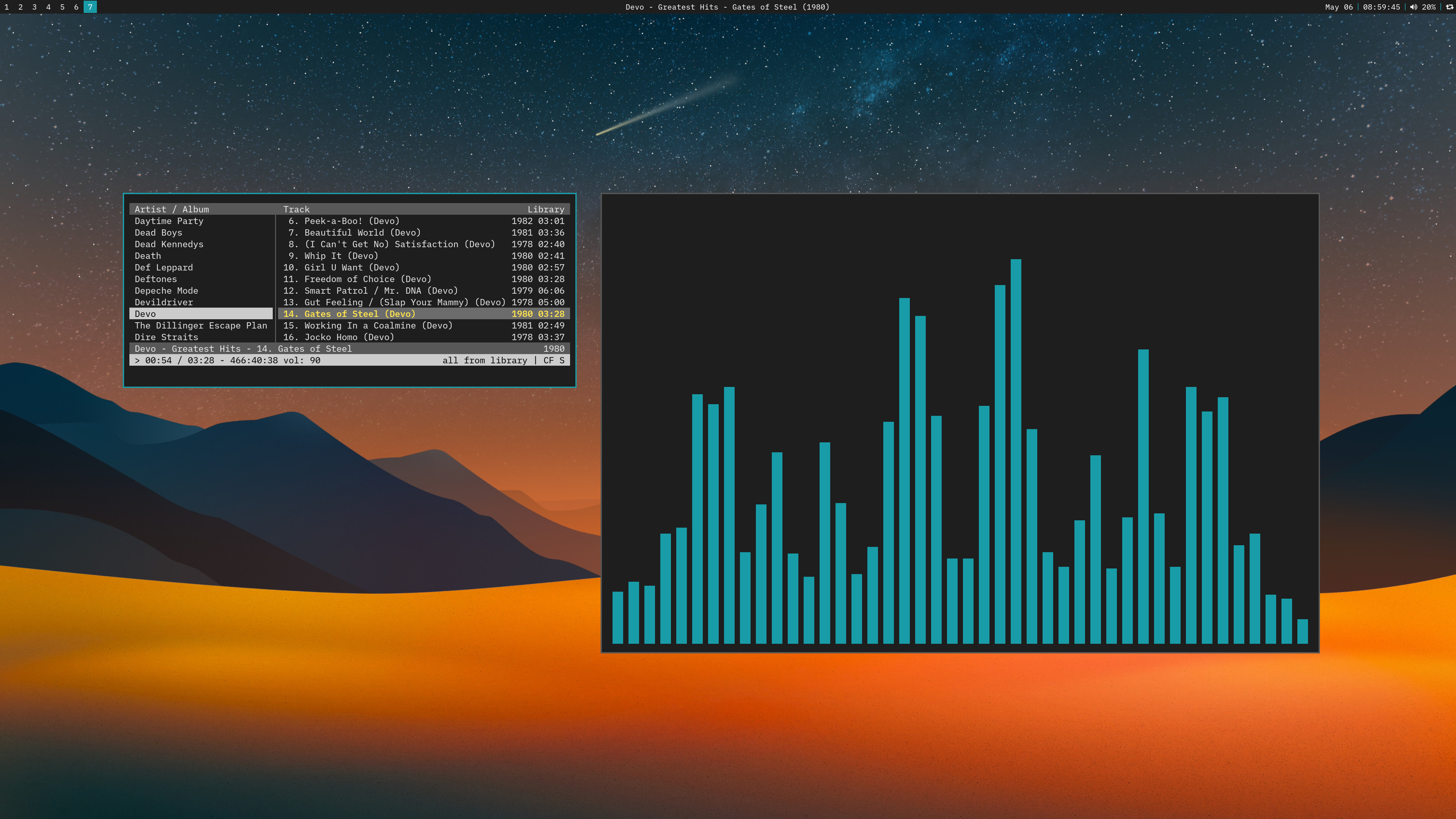
Task: Click the 'vol: 90' indicator in cmus
Action: [x=302, y=360]
